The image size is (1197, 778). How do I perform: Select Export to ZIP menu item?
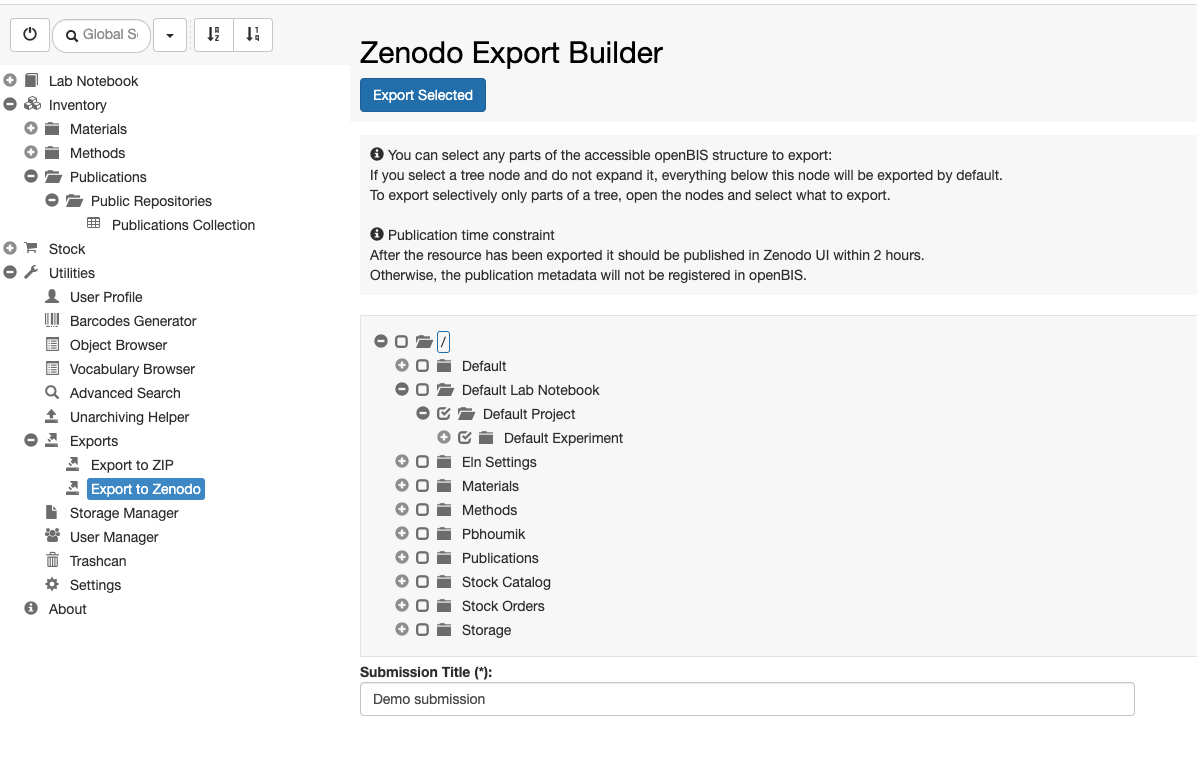tap(132, 465)
